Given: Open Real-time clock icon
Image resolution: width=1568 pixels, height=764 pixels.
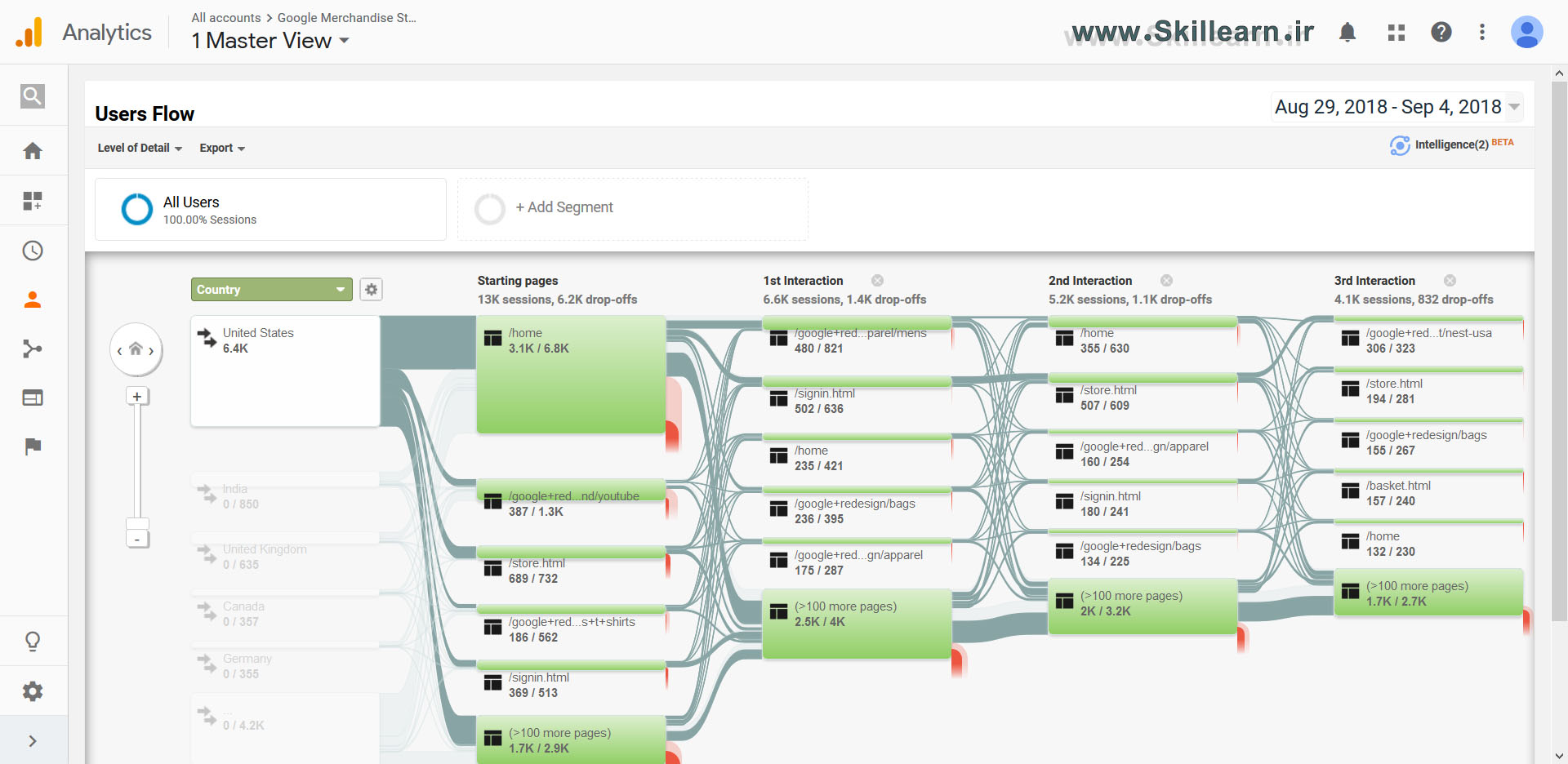Looking at the screenshot, I should click(x=33, y=251).
